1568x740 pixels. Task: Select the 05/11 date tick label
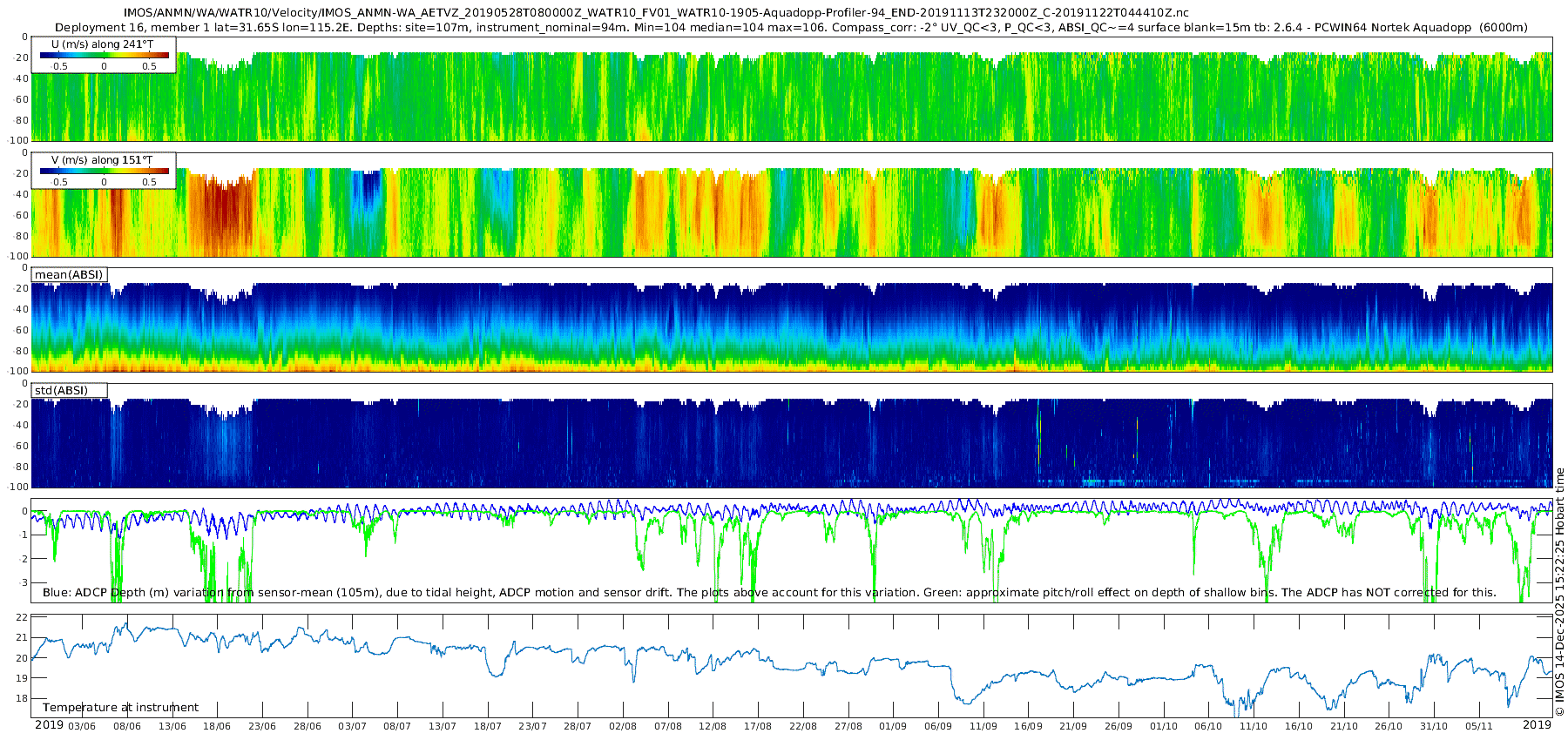point(1478,726)
